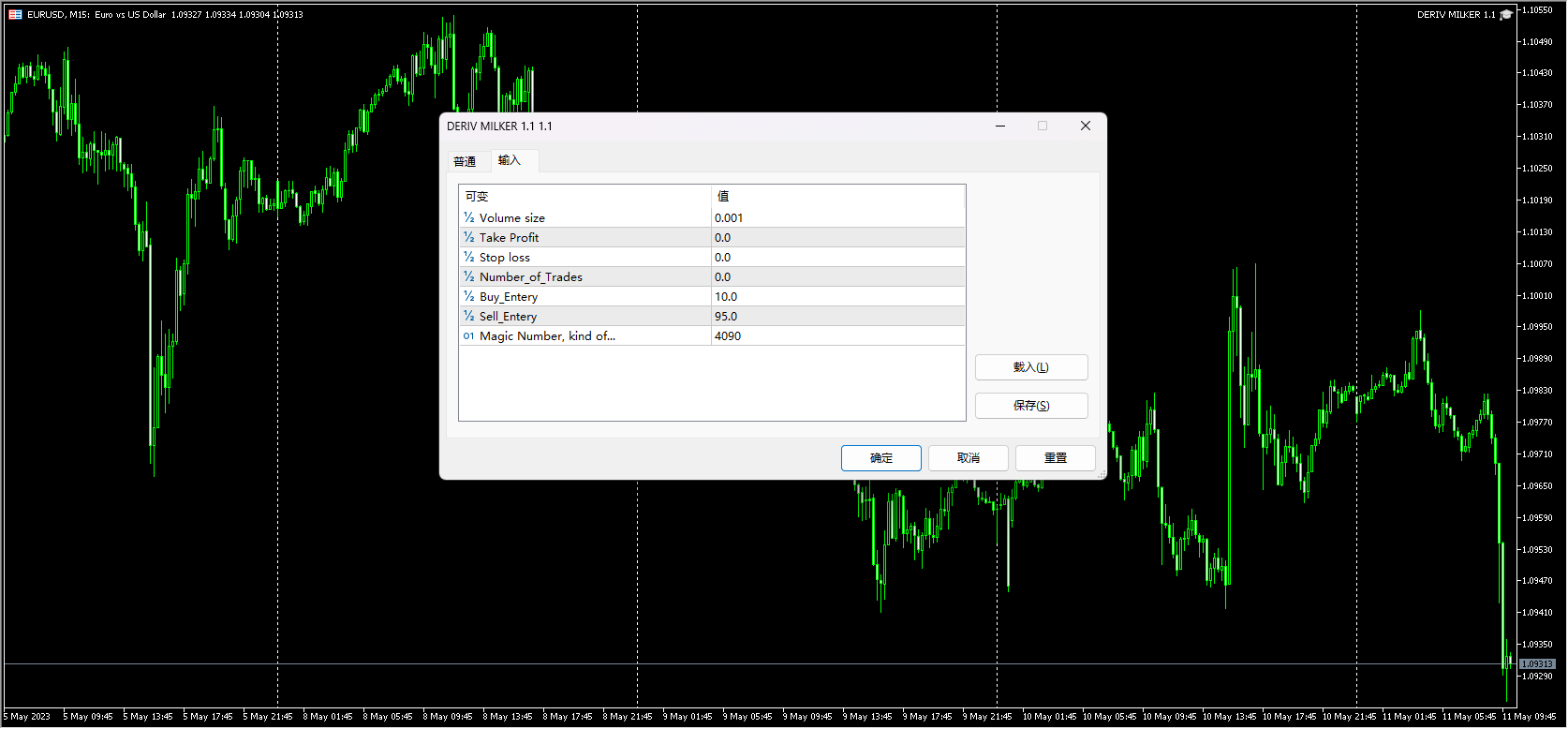Click the Stop loss parameter type icon
This screenshot has height=729, width=1568.
tap(469, 257)
